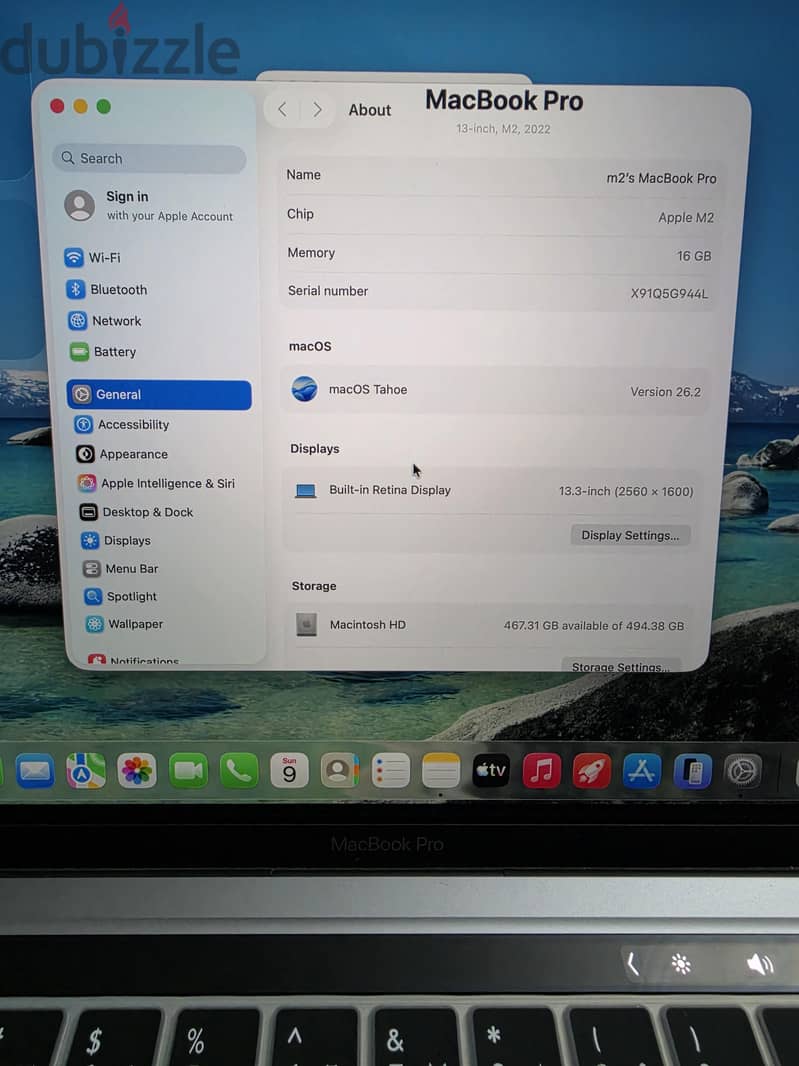Click the Apple M2 chip value

click(685, 218)
